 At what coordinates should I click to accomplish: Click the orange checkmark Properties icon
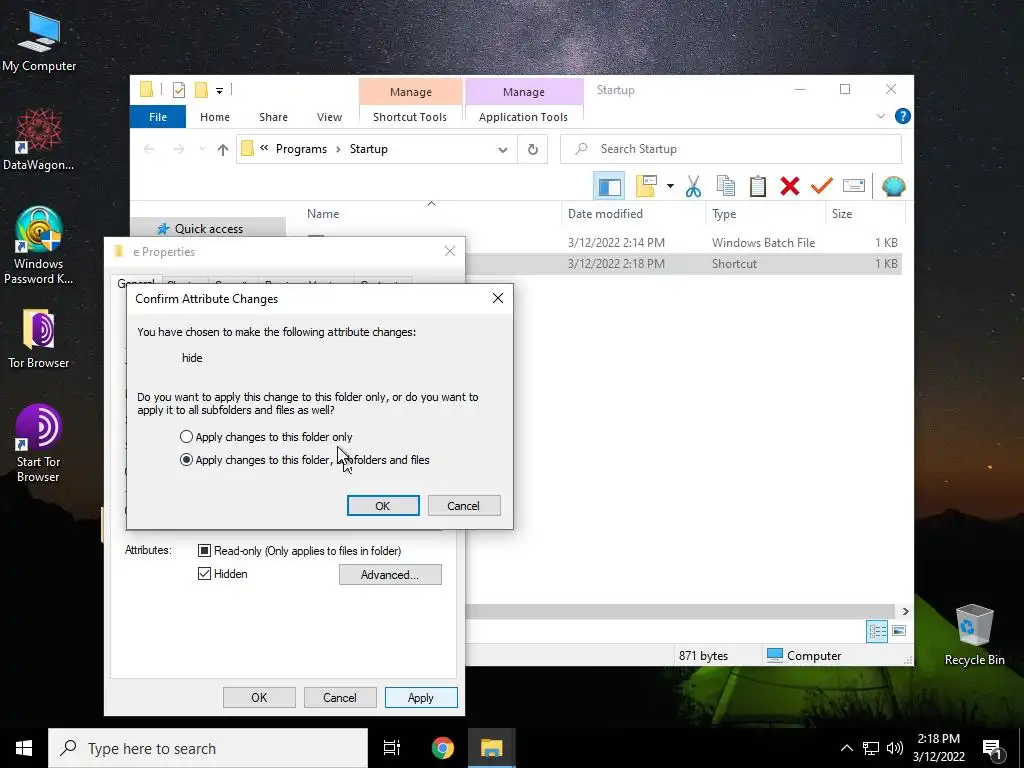pyautogui.click(x=822, y=187)
